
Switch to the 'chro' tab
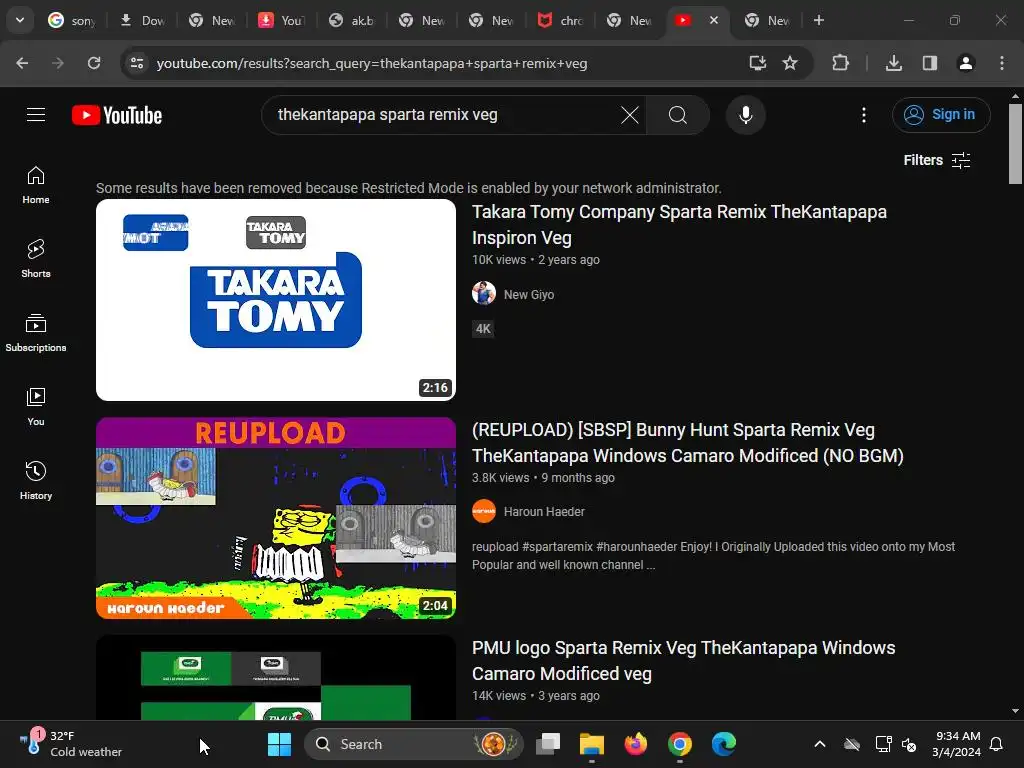point(562,21)
